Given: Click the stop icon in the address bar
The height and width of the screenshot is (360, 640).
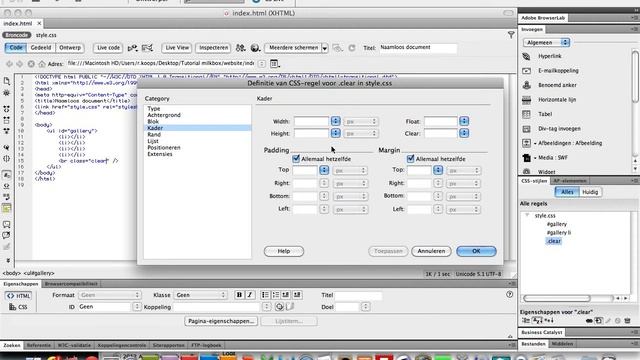Looking at the screenshot, I should 31,64.
